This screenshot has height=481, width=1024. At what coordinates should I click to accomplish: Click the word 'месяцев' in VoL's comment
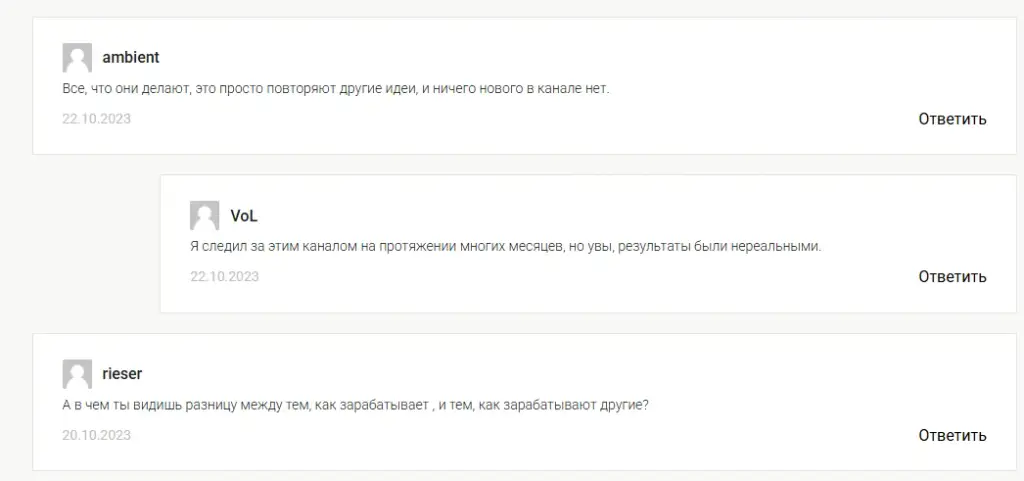click(533, 247)
